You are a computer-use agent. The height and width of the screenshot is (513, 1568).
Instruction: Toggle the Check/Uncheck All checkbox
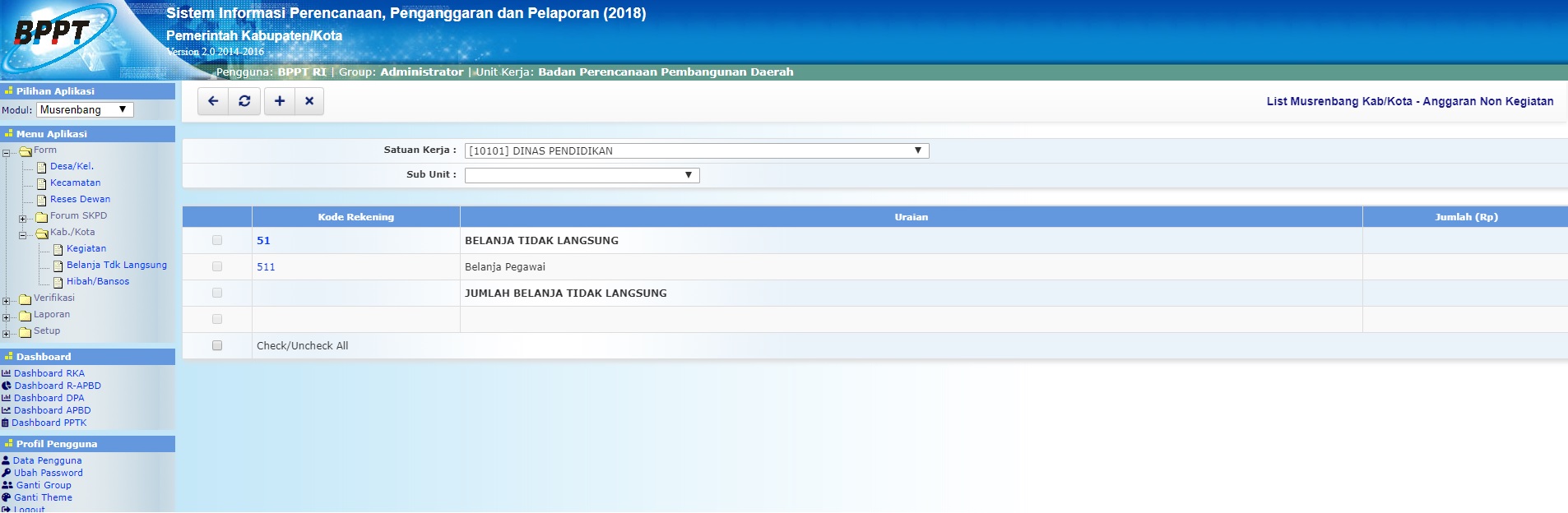coord(217,345)
